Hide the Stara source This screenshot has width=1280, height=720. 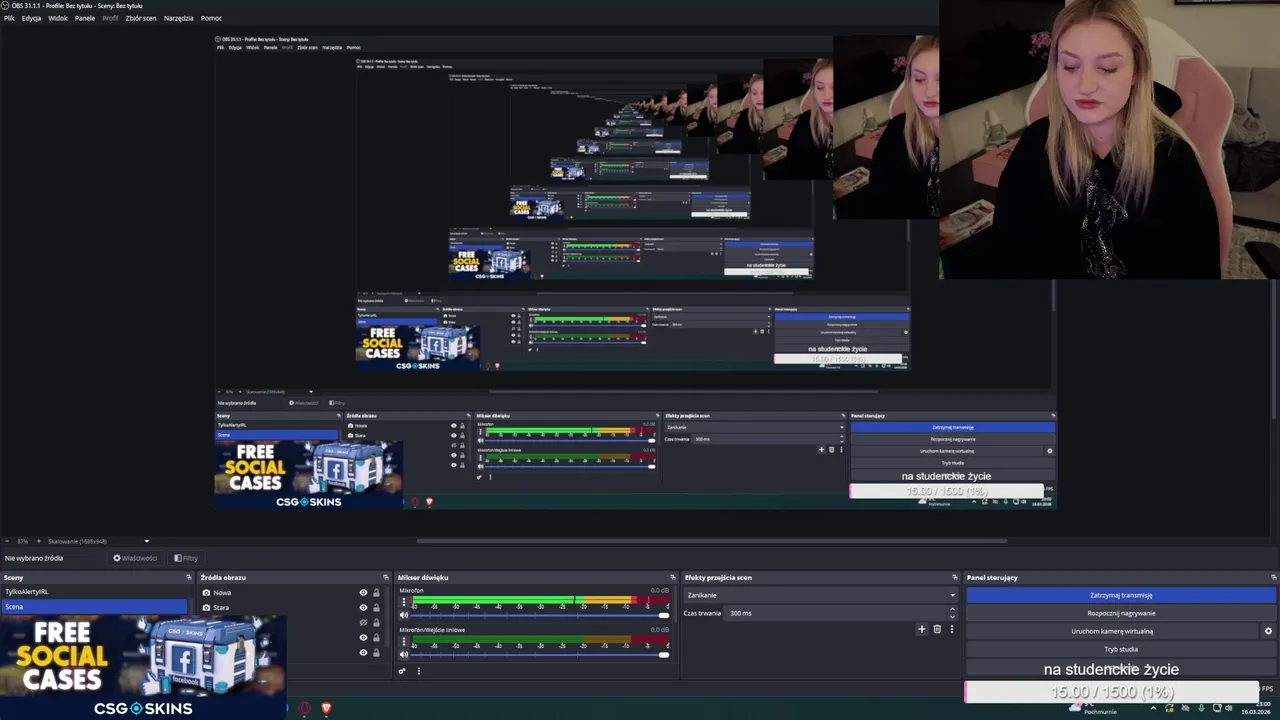click(x=363, y=607)
